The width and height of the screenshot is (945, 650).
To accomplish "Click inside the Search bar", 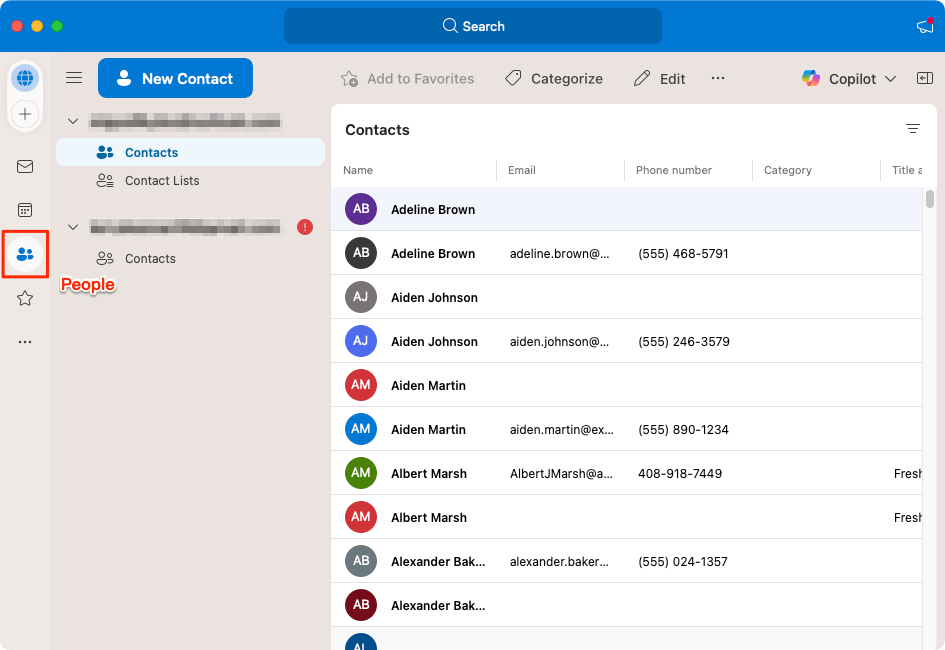I will click(472, 26).
